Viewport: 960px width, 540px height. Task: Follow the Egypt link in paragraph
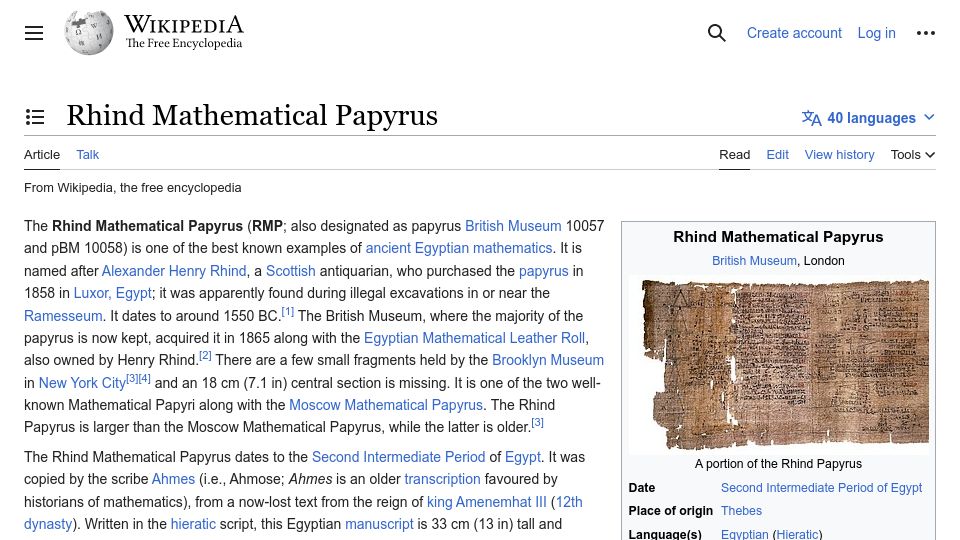tap(523, 457)
